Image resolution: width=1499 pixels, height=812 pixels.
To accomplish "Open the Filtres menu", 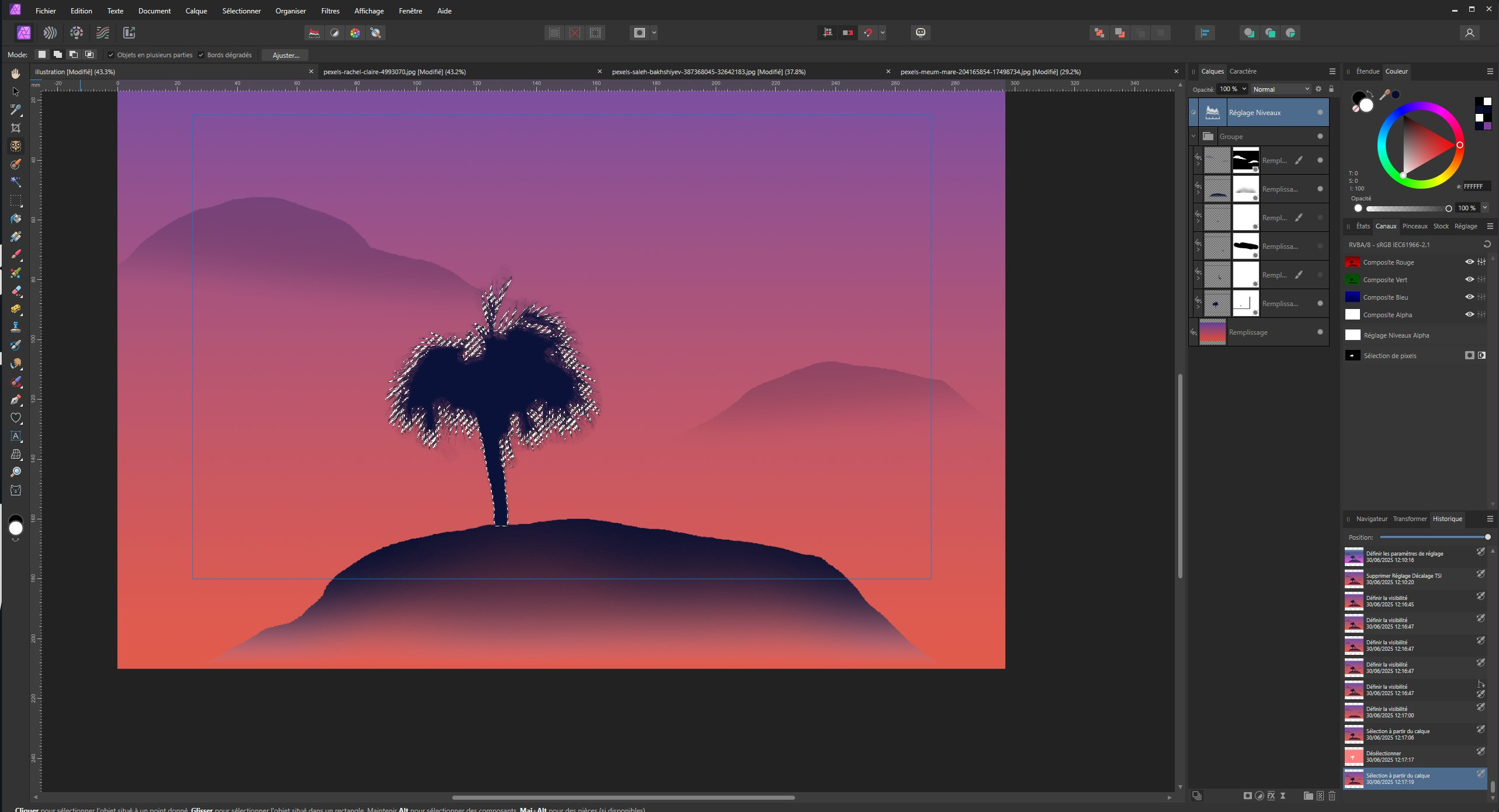I will 330,11.
